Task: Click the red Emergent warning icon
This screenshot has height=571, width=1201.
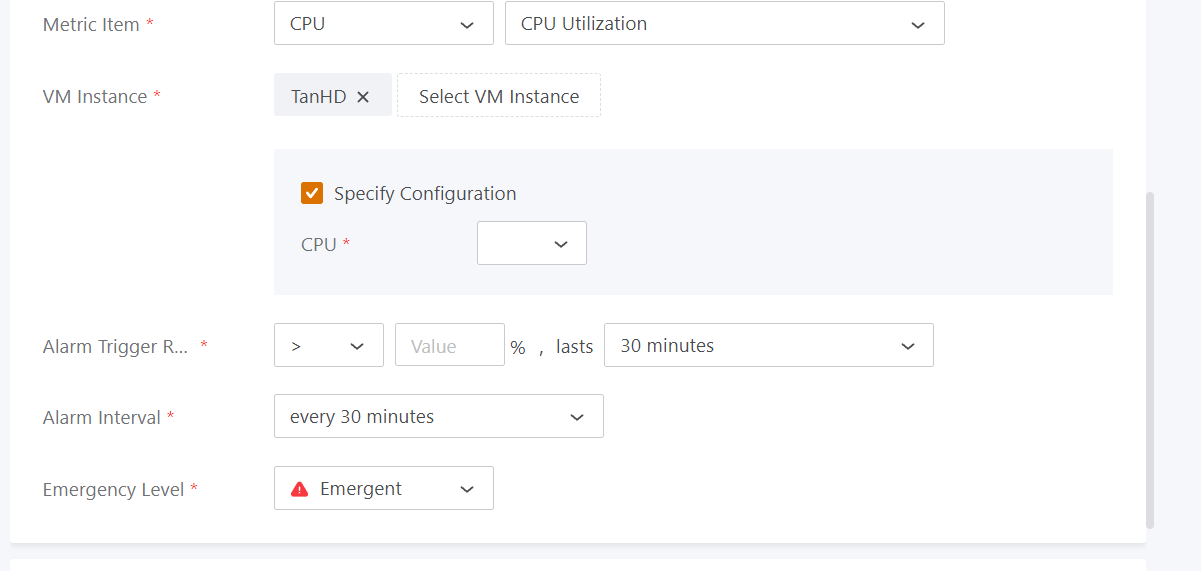Action: coord(299,489)
